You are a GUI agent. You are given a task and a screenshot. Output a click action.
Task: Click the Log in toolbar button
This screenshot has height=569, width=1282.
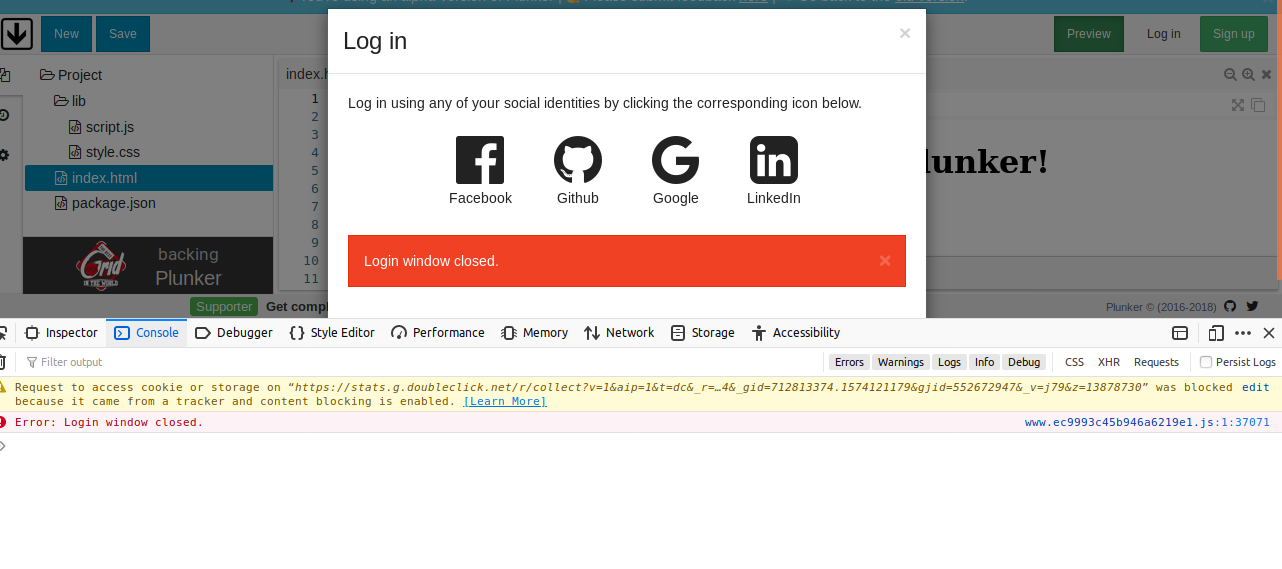(x=1163, y=34)
